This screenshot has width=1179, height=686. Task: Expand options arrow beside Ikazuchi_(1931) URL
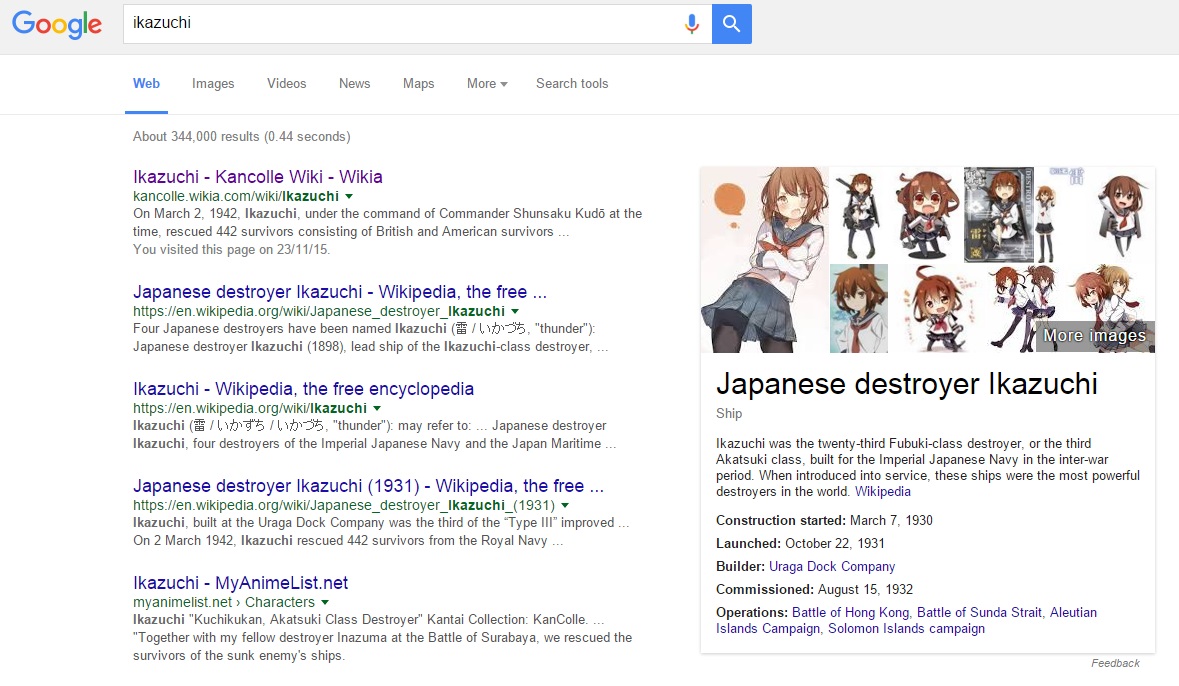(x=565, y=505)
